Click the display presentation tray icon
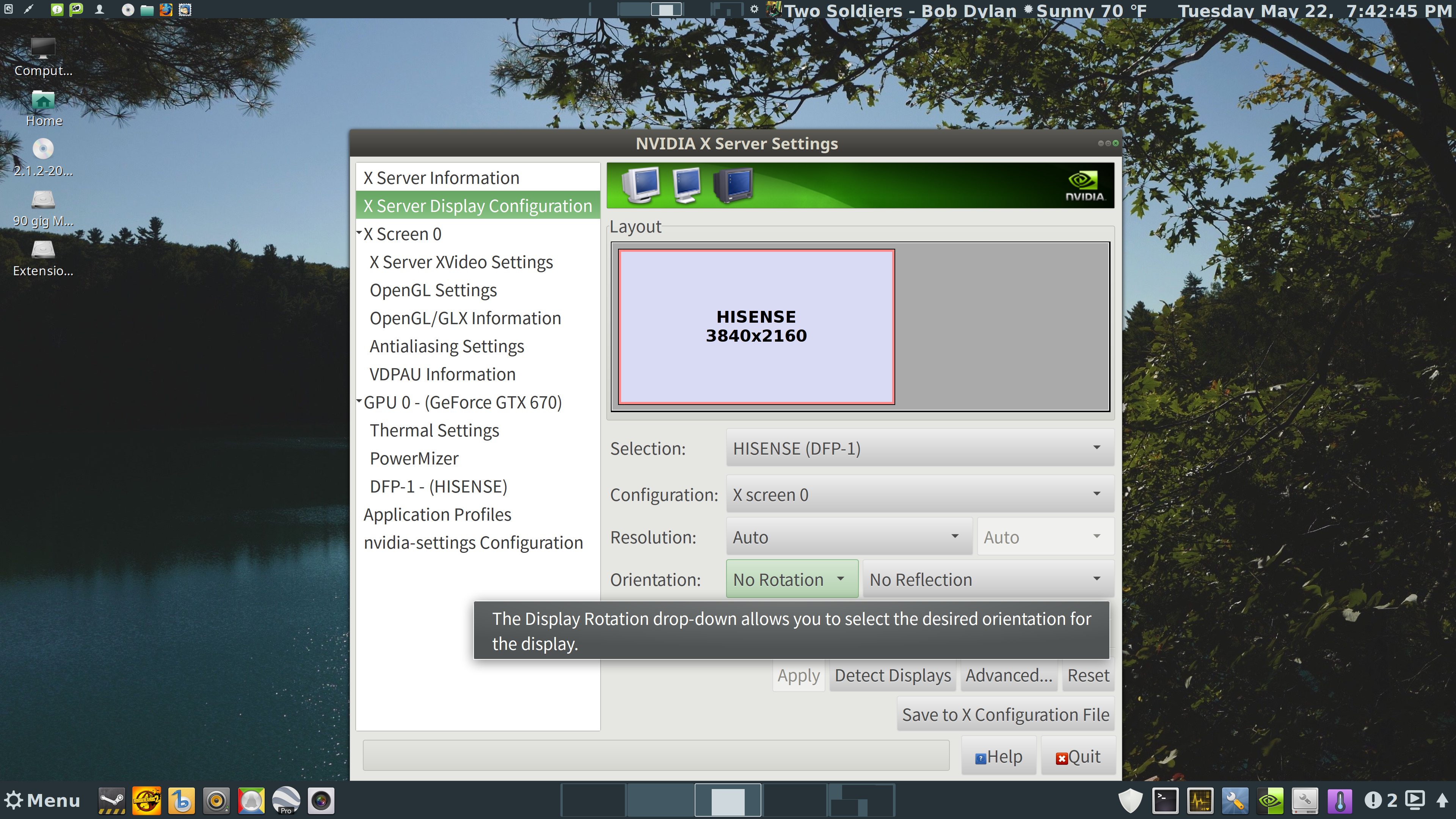The height and width of the screenshot is (819, 1456). point(1415,800)
